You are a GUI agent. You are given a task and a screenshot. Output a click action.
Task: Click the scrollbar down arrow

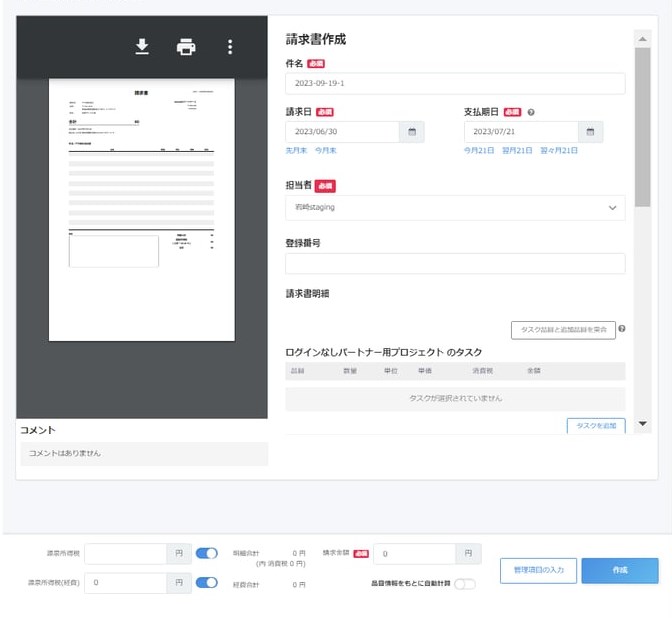click(642, 424)
